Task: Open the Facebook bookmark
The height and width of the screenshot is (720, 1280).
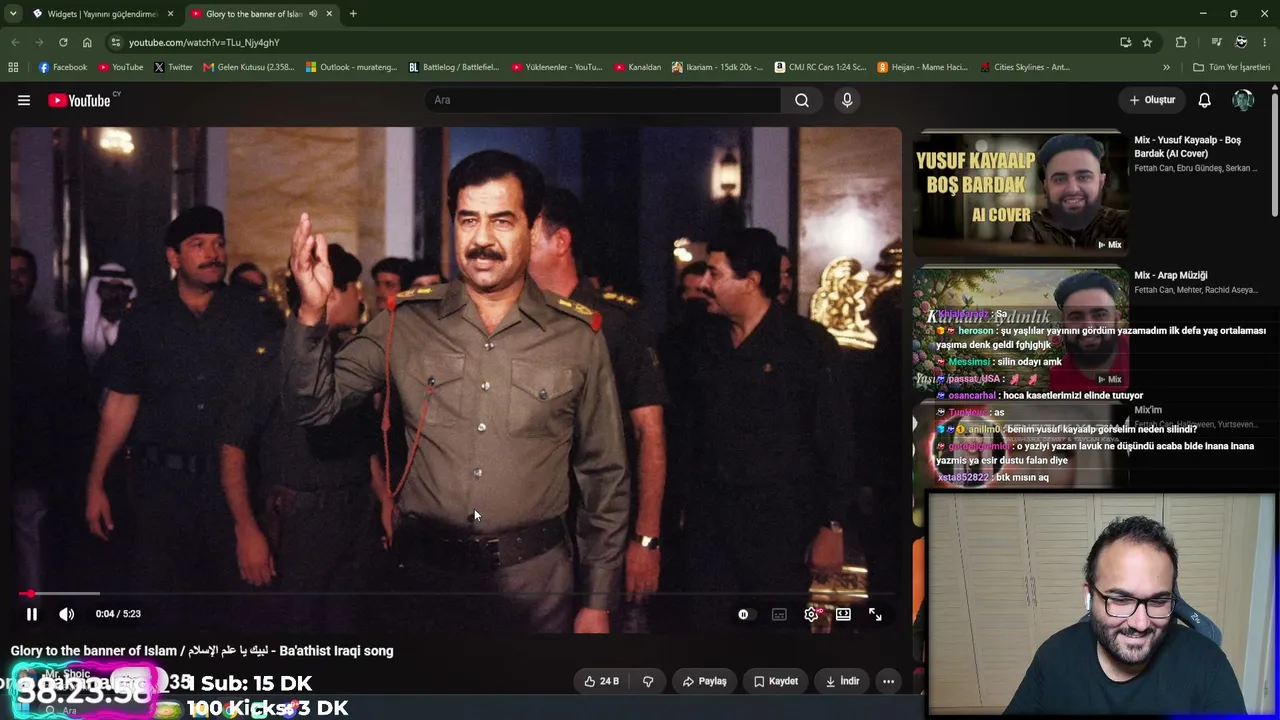Action: [63, 67]
